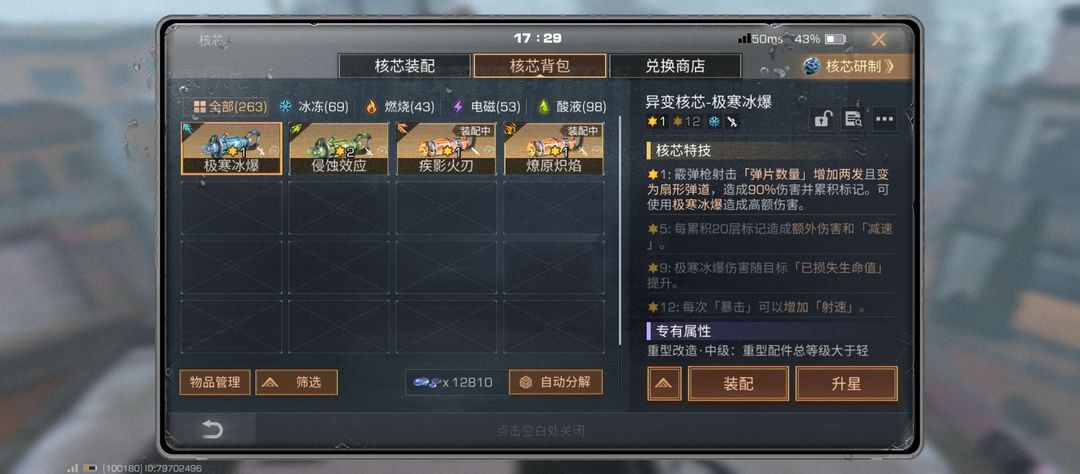Click the 自动分解 auto-dismantle button
The height and width of the screenshot is (474, 1080).
click(x=556, y=382)
